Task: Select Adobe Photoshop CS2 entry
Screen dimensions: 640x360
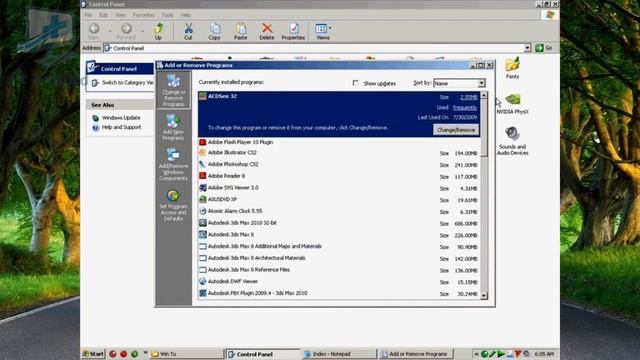Action: pos(339,164)
